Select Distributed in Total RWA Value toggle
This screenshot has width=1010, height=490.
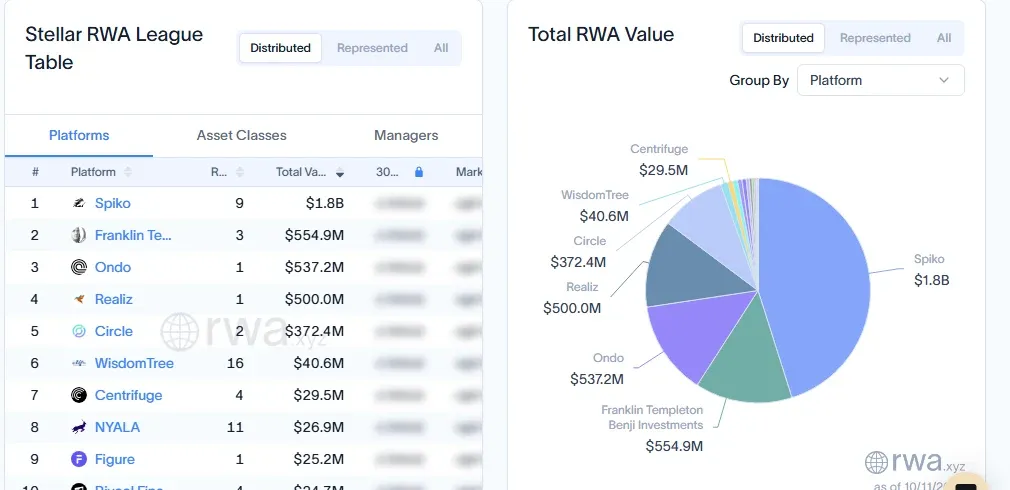click(783, 38)
